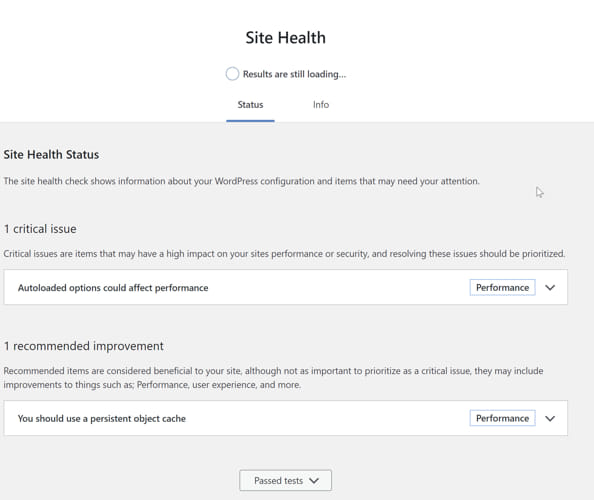Screen dimensions: 594x500
Task: Click Performance badge on object cache row
Action: [502, 418]
